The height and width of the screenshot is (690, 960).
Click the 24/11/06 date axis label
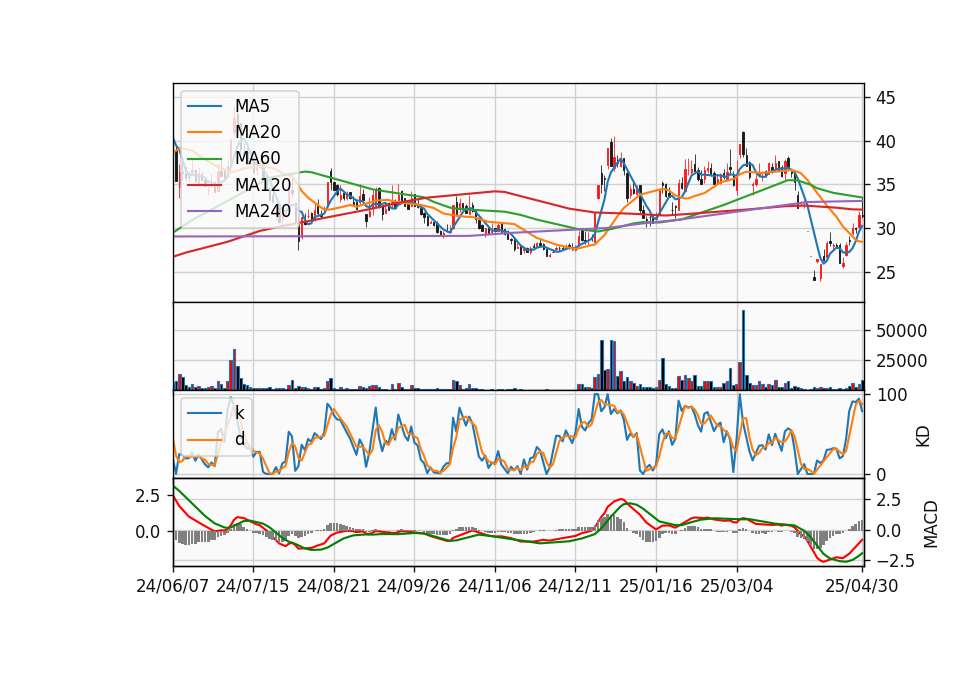(495, 587)
